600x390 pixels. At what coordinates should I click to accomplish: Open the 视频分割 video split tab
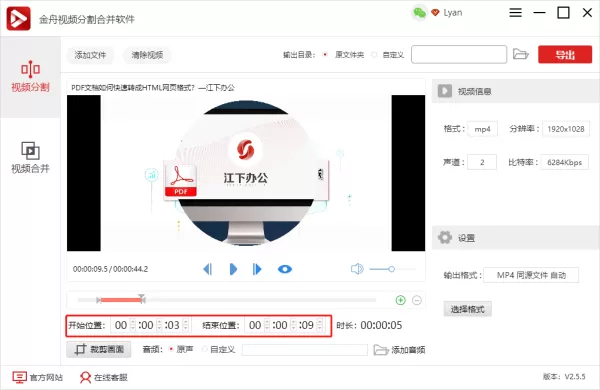click(x=30, y=77)
